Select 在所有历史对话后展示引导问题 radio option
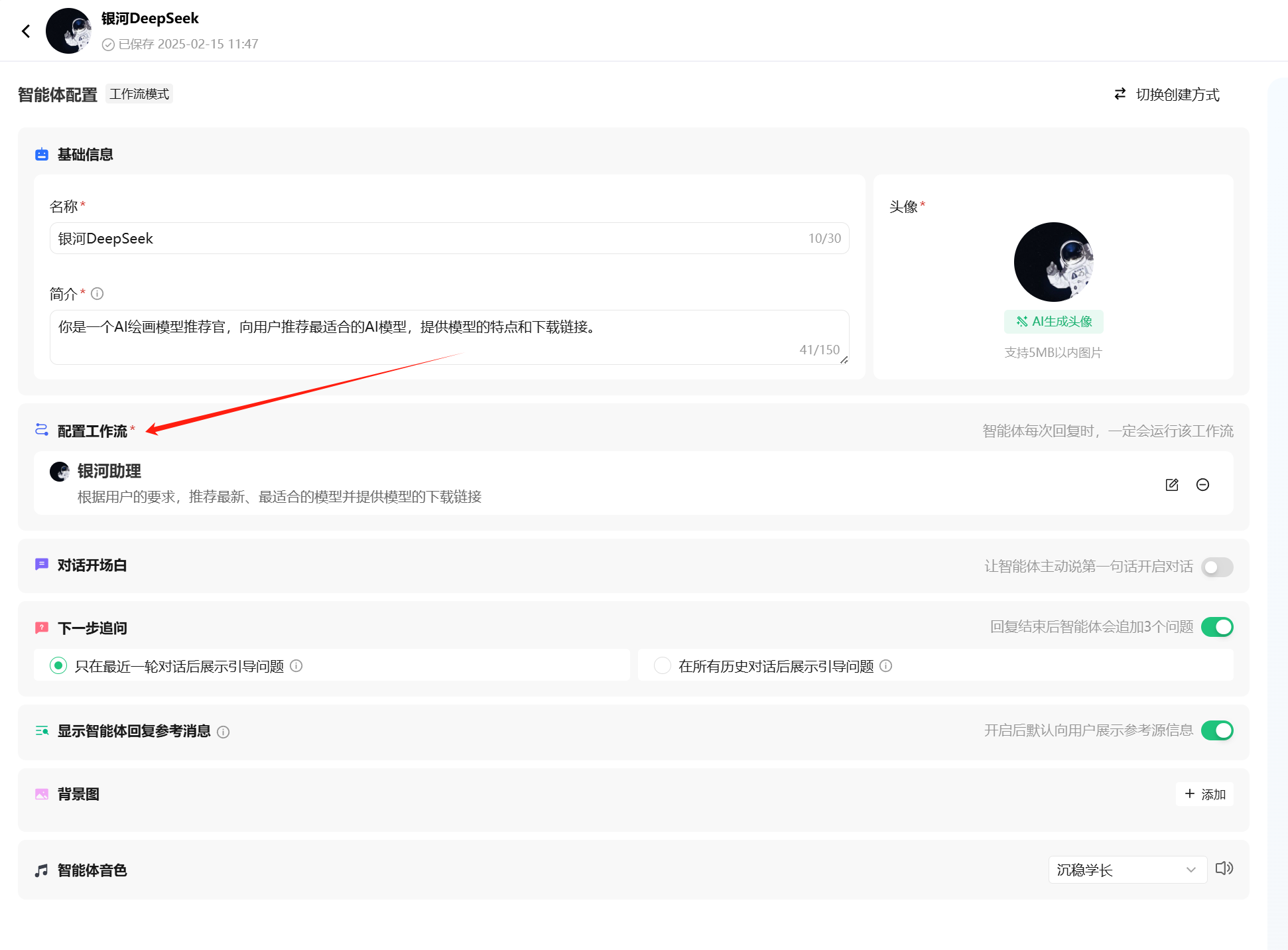1288x950 pixels. (662, 666)
